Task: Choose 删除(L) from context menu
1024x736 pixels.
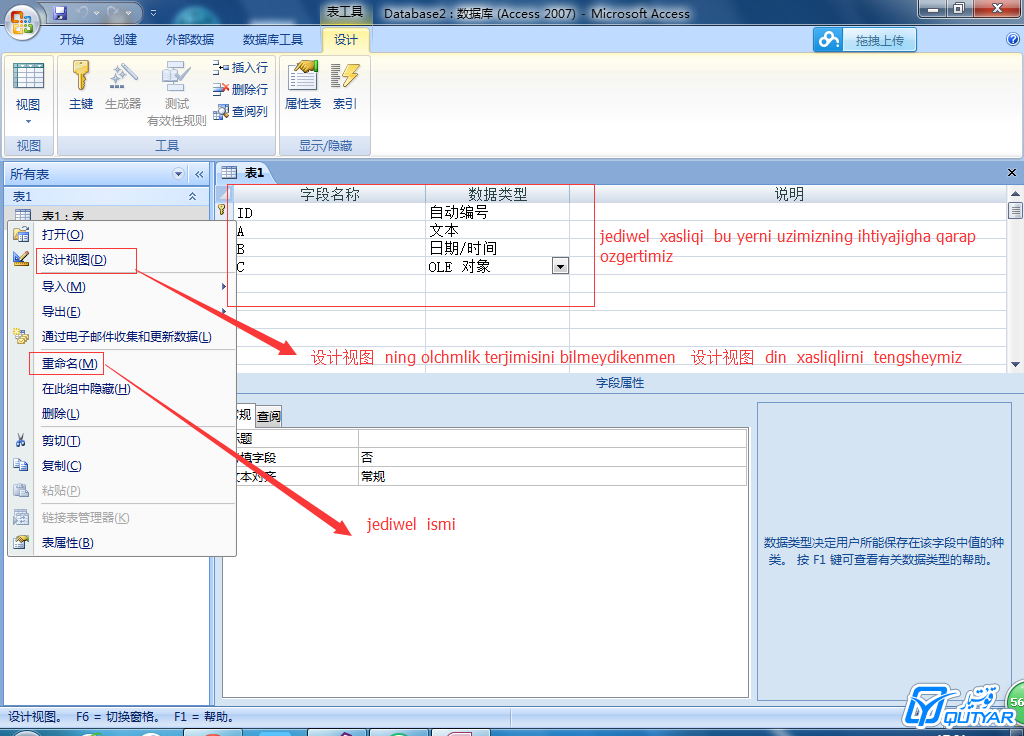Action: pyautogui.click(x=122, y=413)
